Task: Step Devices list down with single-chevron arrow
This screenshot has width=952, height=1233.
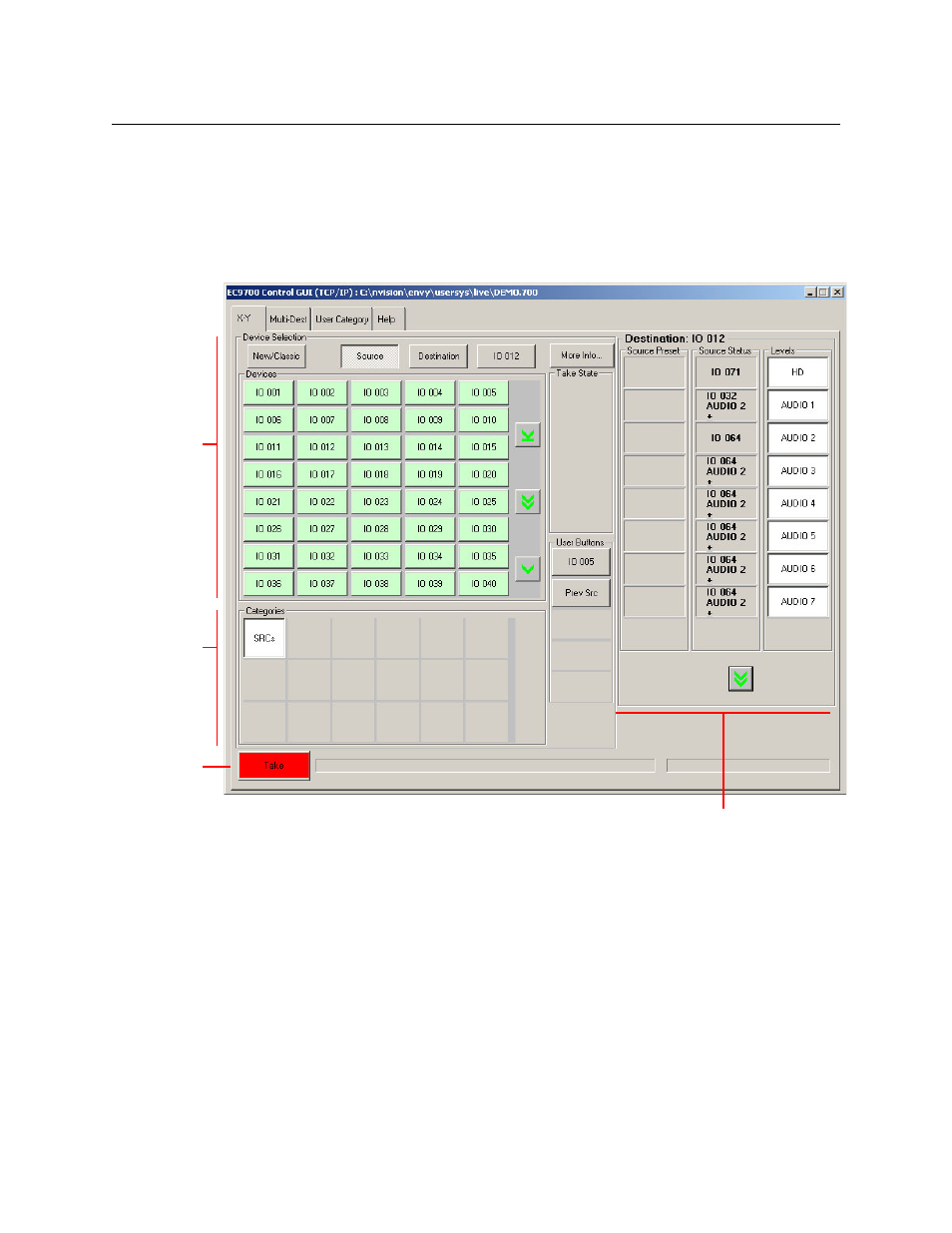Action: pyautogui.click(x=528, y=569)
